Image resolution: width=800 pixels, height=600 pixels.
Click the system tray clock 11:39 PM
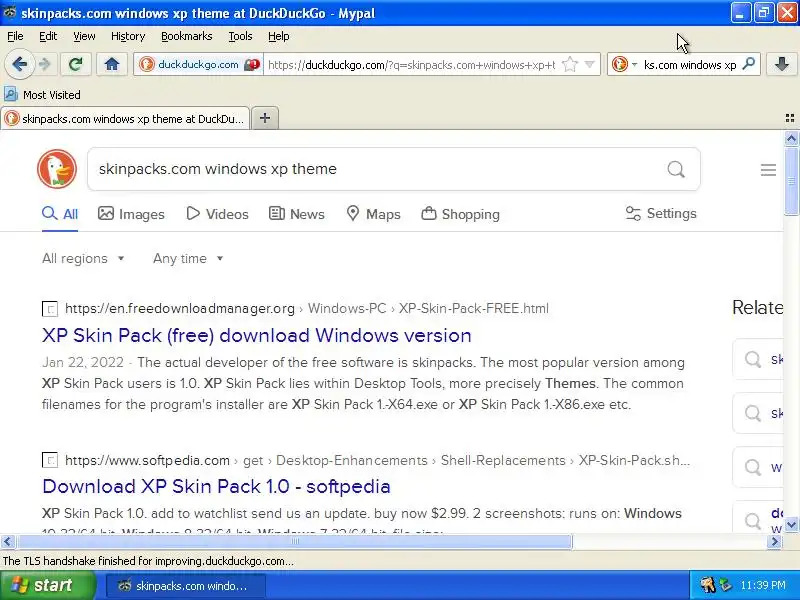pos(763,585)
